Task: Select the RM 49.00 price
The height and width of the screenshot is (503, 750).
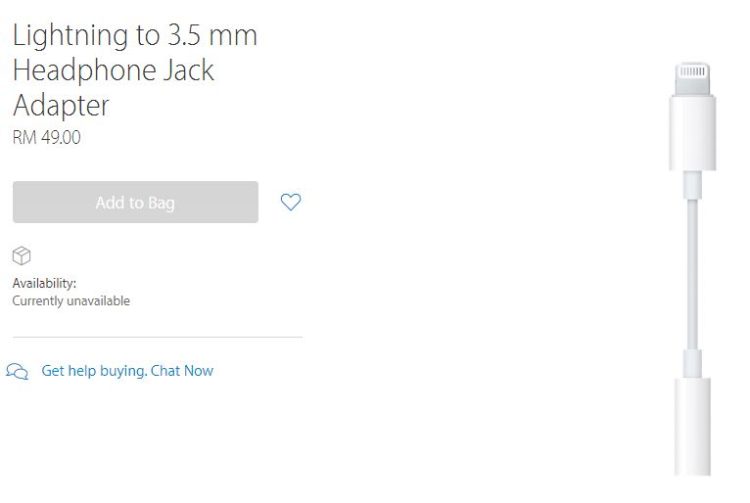Action: click(46, 138)
